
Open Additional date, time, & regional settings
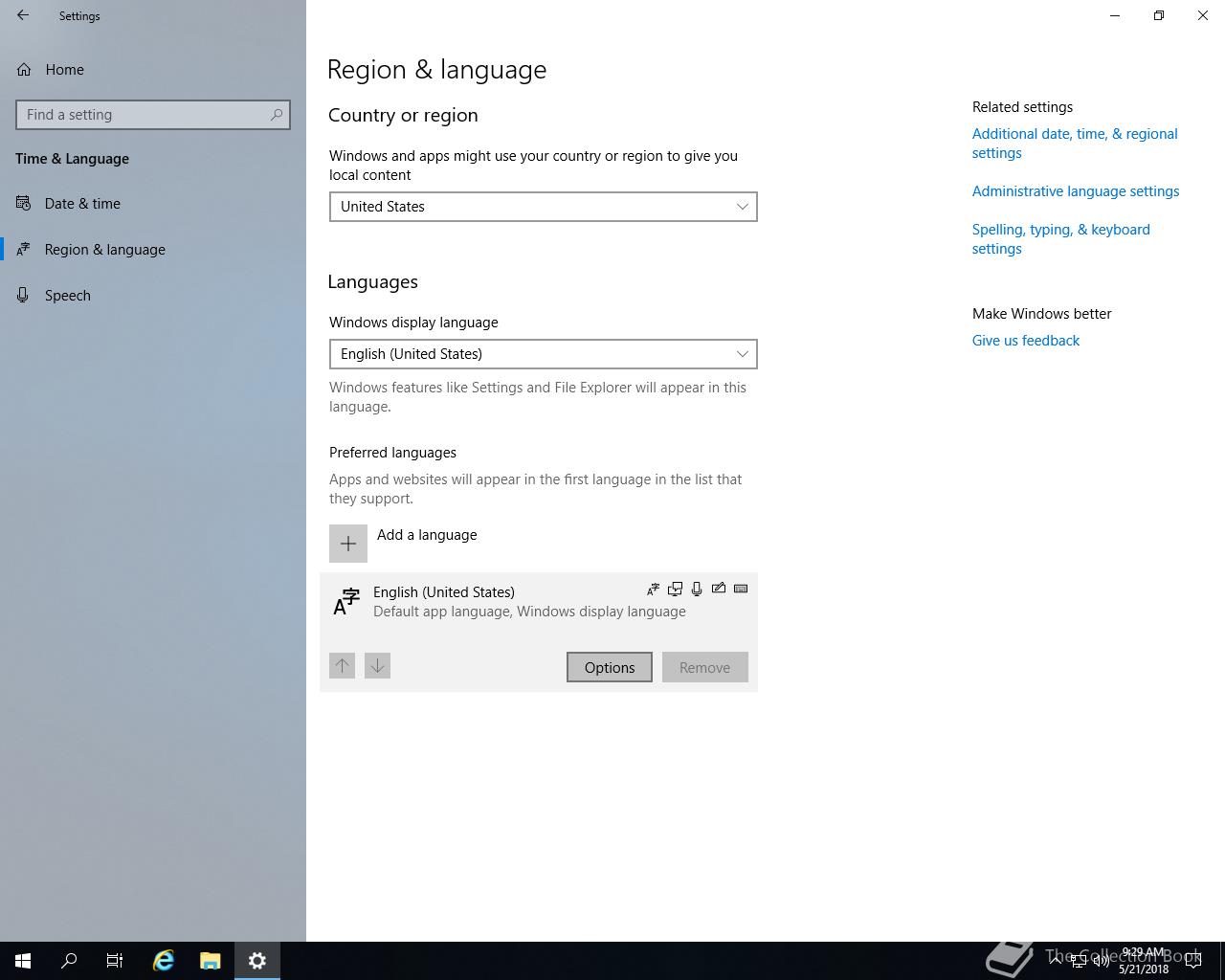click(x=1075, y=144)
